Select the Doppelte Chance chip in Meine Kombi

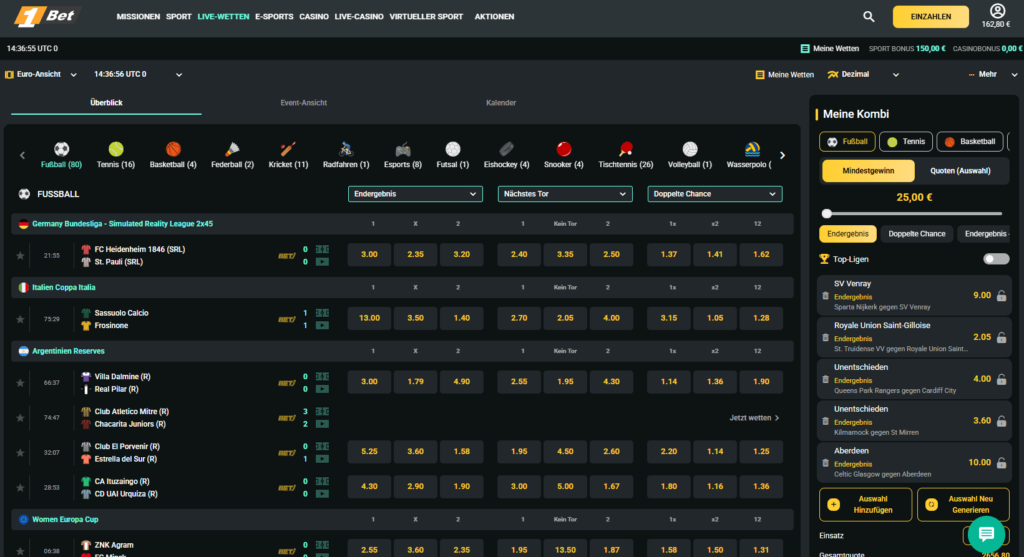[x=917, y=234]
